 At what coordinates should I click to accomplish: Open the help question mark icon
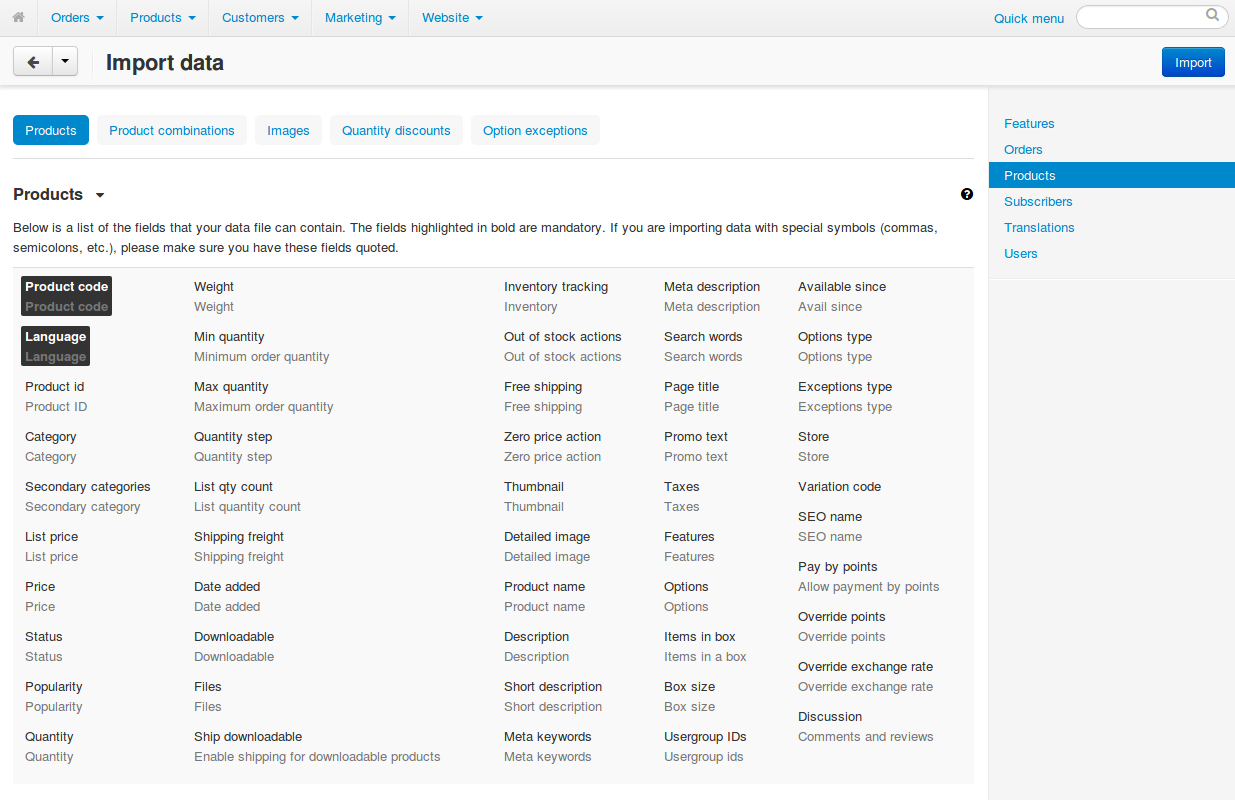coord(967,194)
